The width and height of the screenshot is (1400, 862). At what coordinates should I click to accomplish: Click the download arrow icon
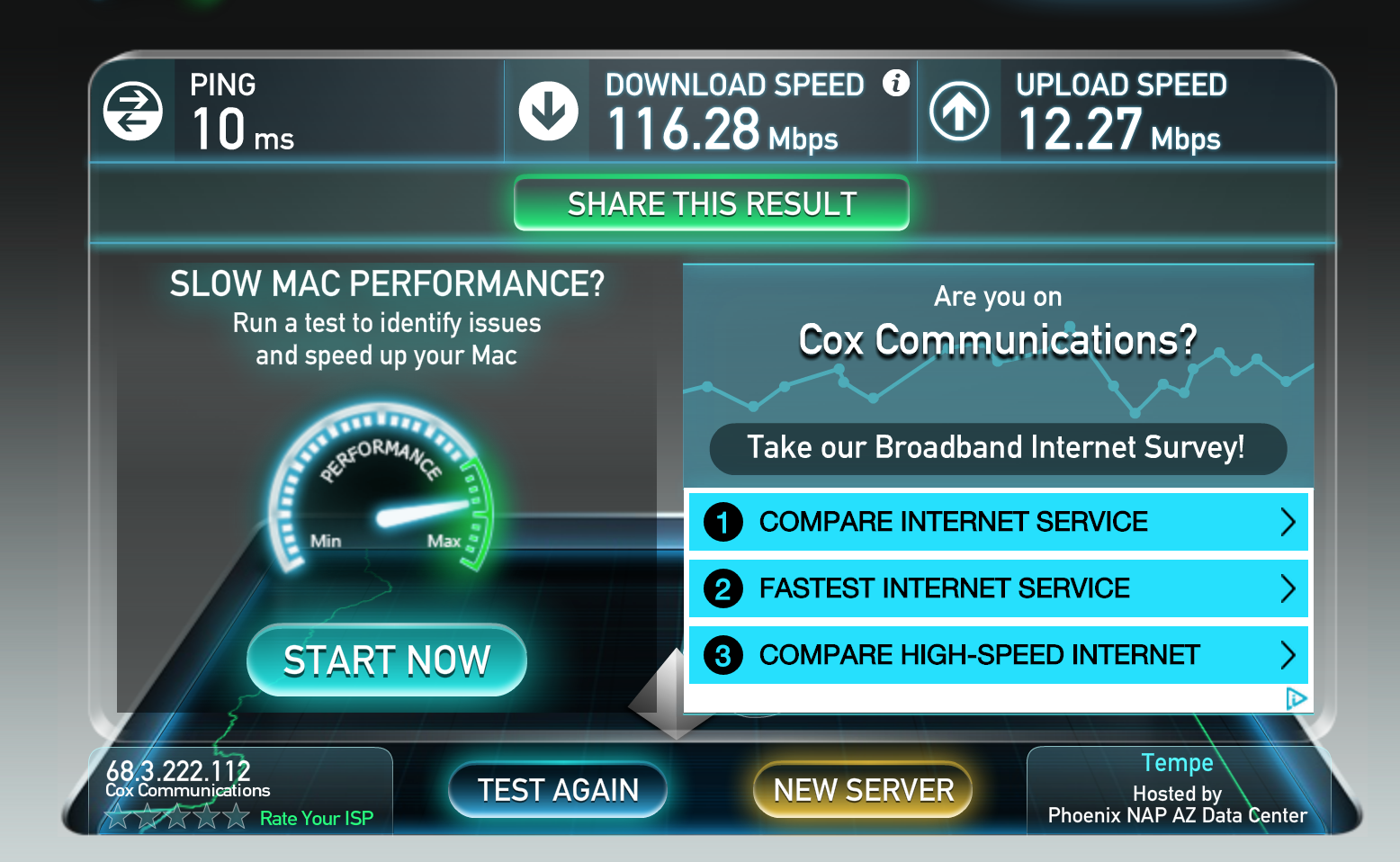(548, 112)
